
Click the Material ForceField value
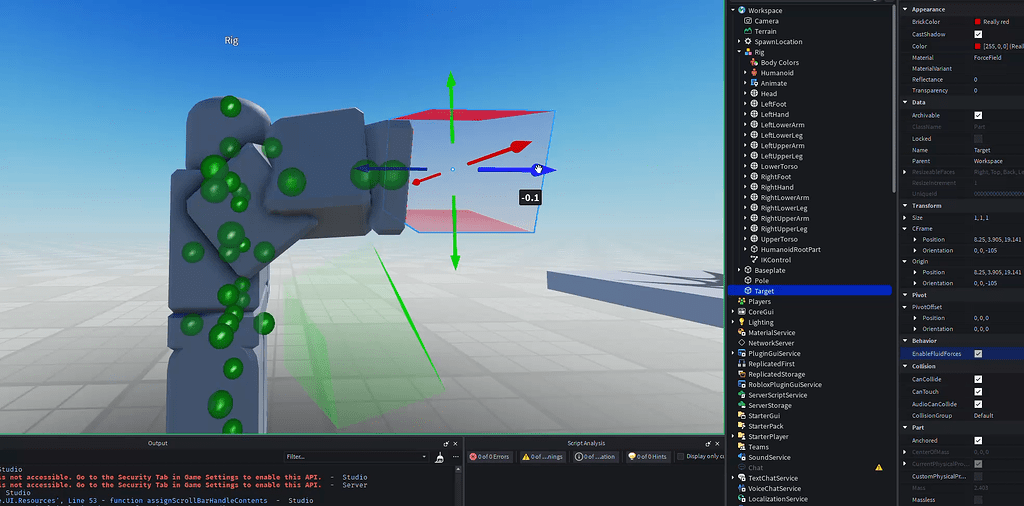pyautogui.click(x=989, y=58)
